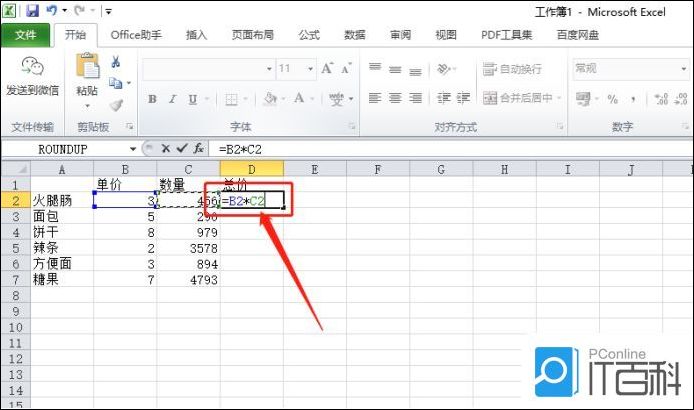Click the fx Insert Function button
This screenshot has height=410, width=694.
199,149
